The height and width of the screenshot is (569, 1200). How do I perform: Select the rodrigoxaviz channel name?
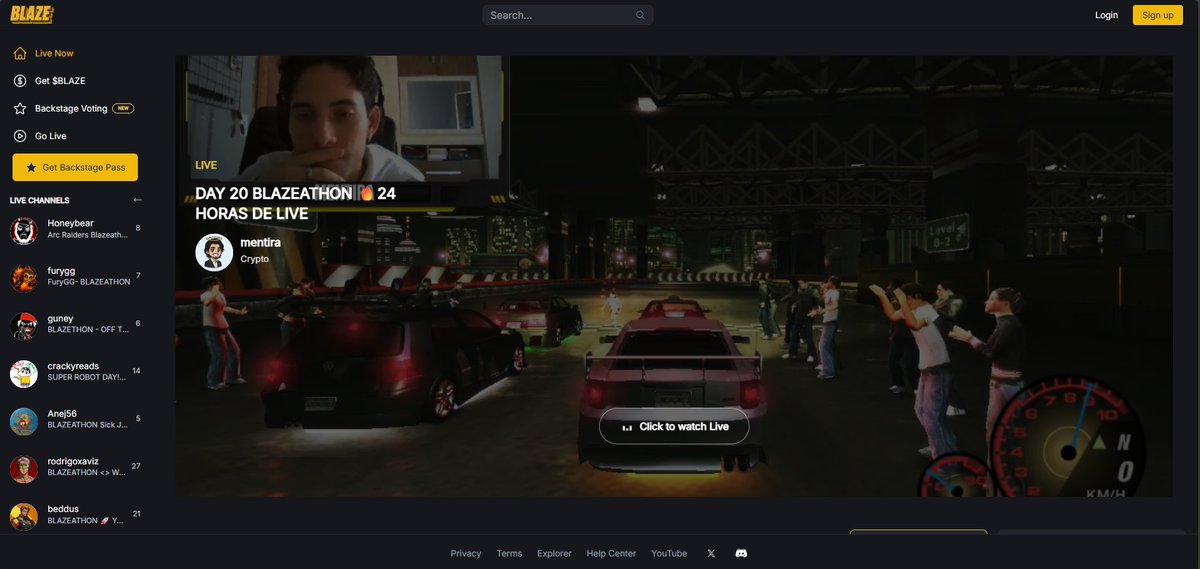[73, 461]
